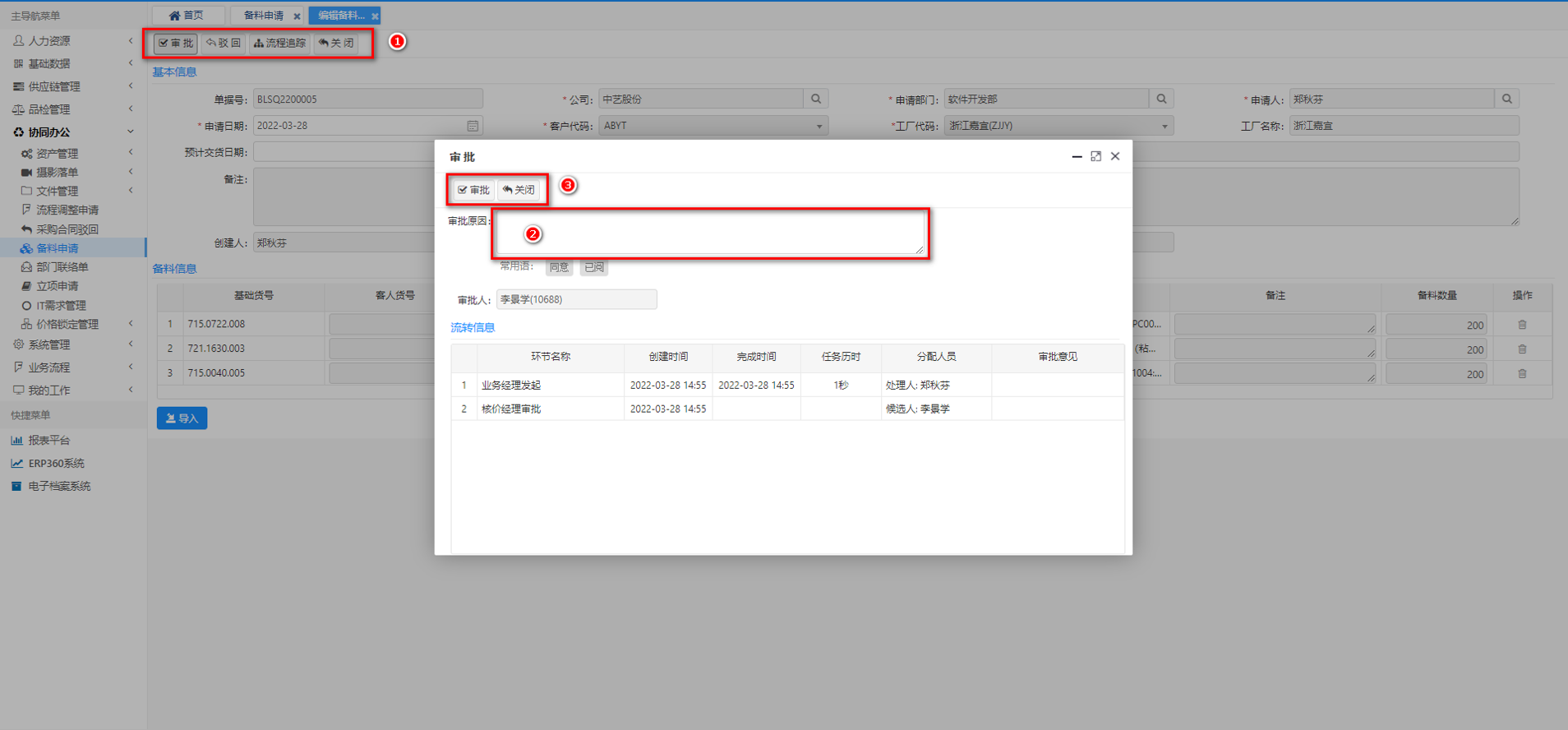Screen dimensions: 1568x730
Task: Expand 人力资源 in the navigation menu
Action: coord(73,40)
